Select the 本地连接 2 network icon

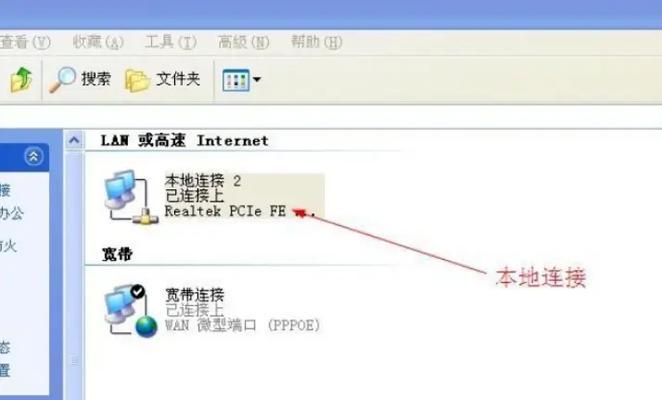tap(131, 197)
